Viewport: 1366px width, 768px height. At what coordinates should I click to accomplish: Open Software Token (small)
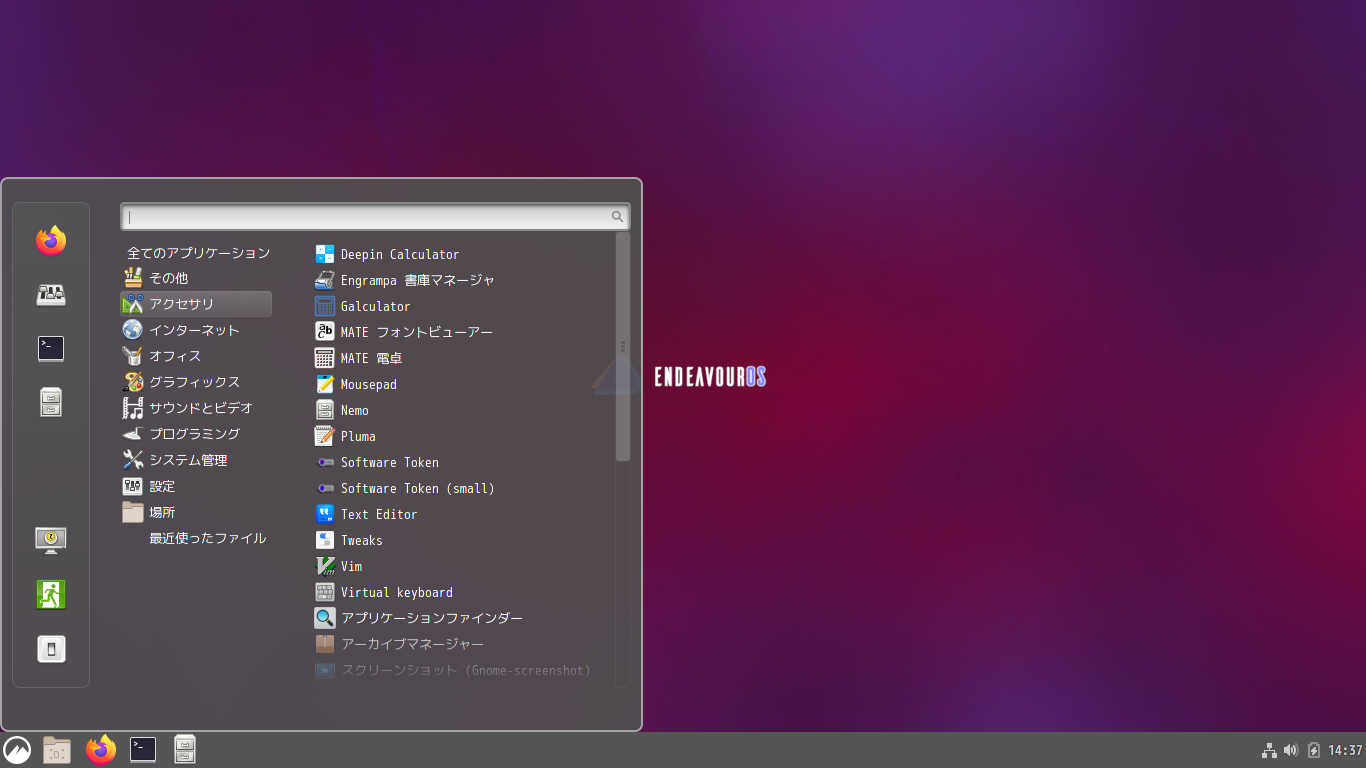point(404,488)
